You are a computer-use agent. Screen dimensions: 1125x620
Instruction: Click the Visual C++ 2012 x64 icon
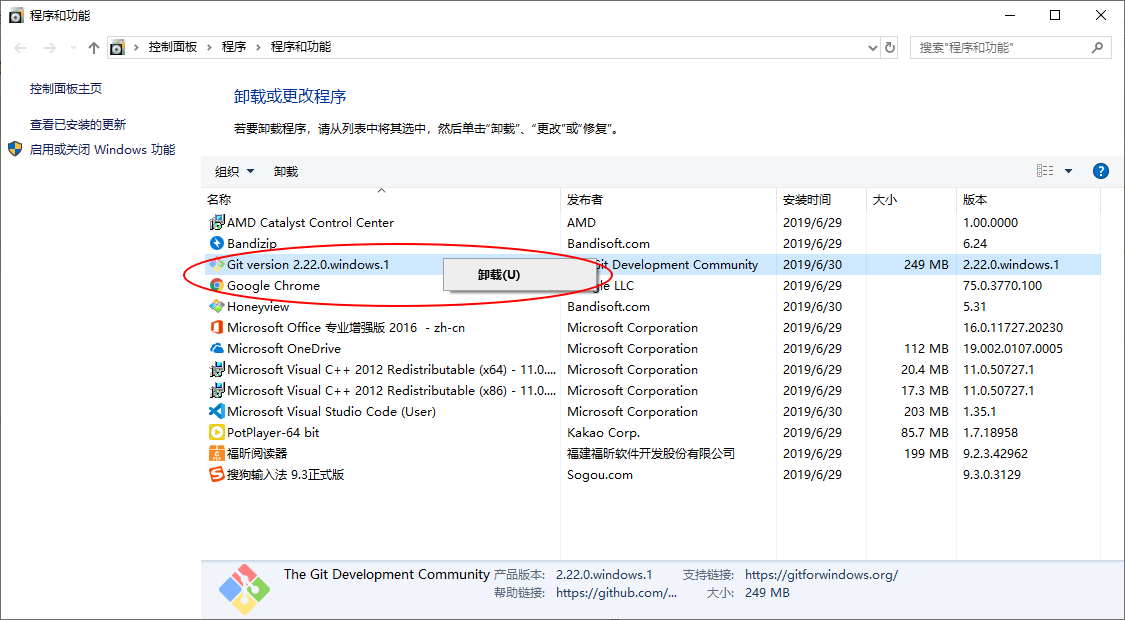(217, 370)
